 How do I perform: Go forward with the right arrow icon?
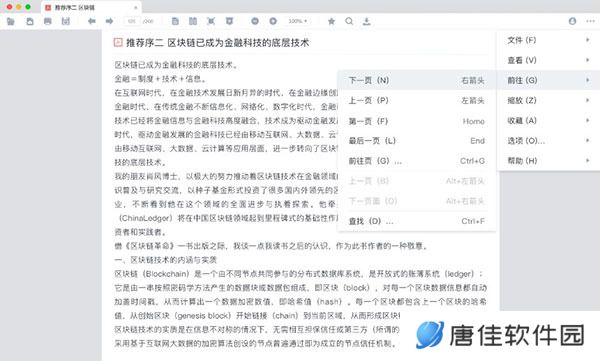coord(109,21)
